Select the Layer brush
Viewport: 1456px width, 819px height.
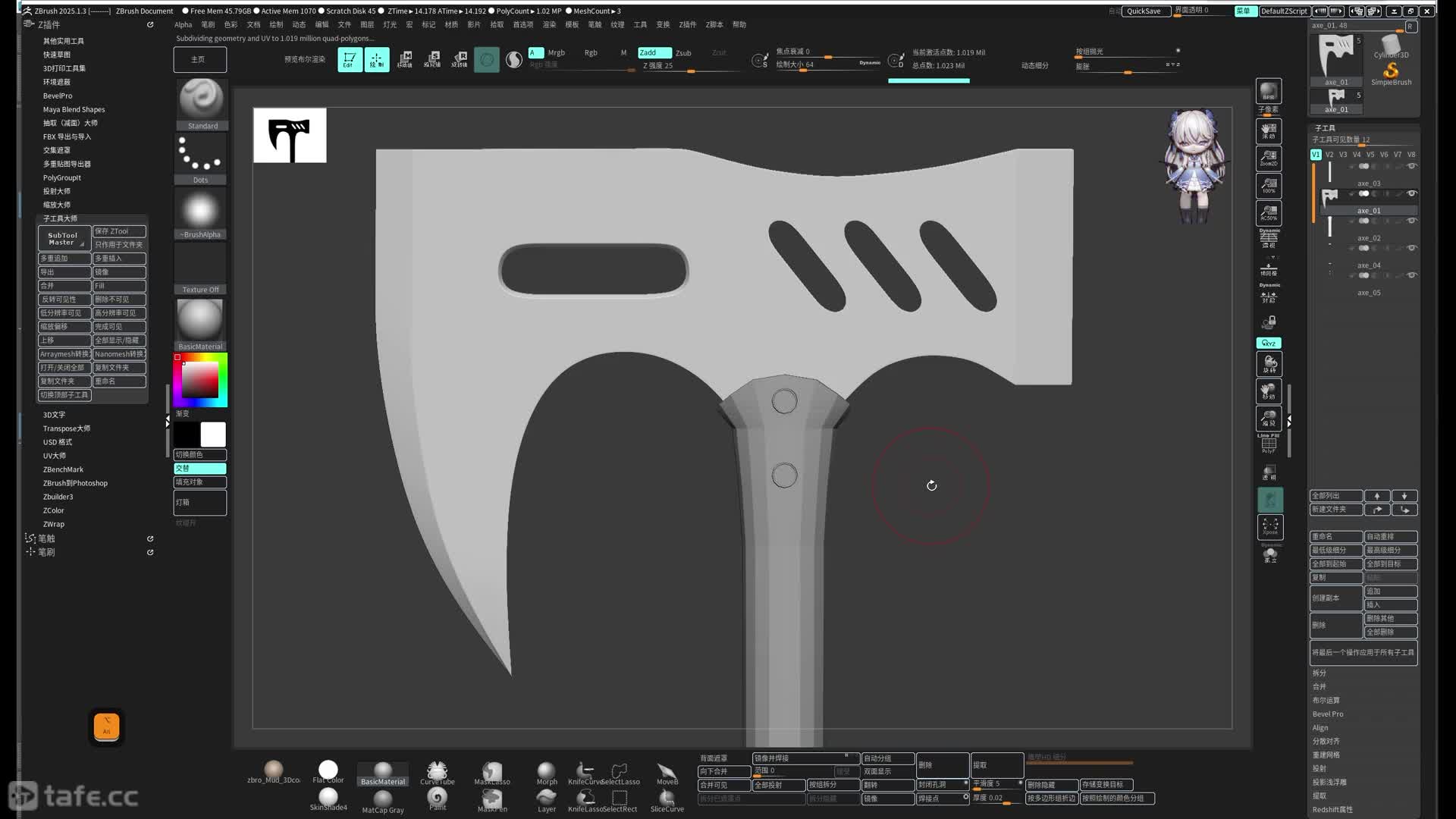547,800
